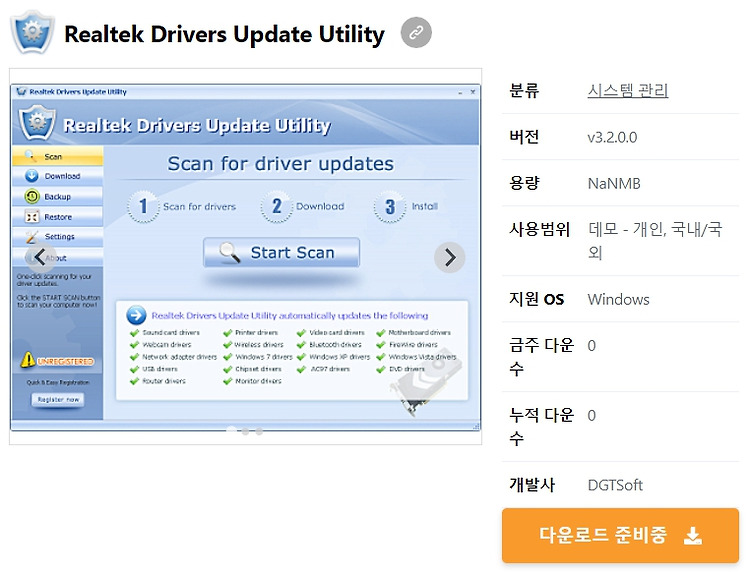
Task: Click the 지원 OS label
Action: coord(537,299)
